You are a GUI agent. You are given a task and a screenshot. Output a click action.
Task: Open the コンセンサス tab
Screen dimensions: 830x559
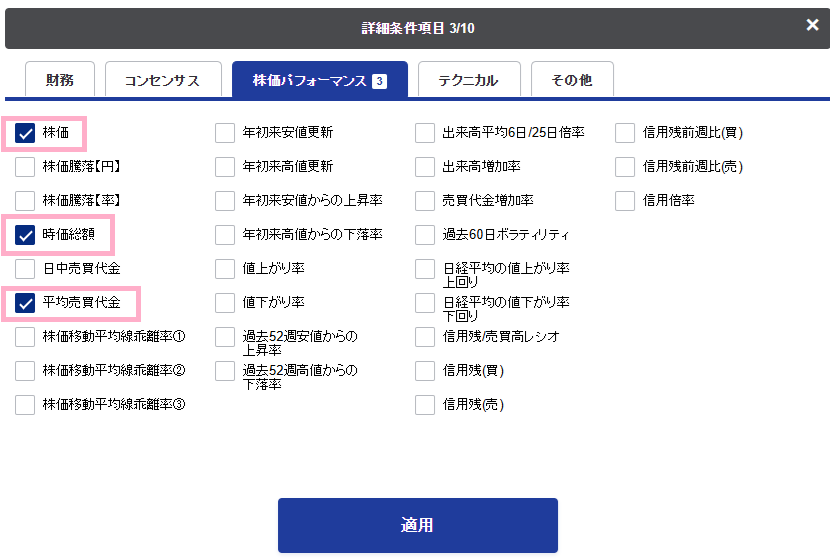point(163,80)
